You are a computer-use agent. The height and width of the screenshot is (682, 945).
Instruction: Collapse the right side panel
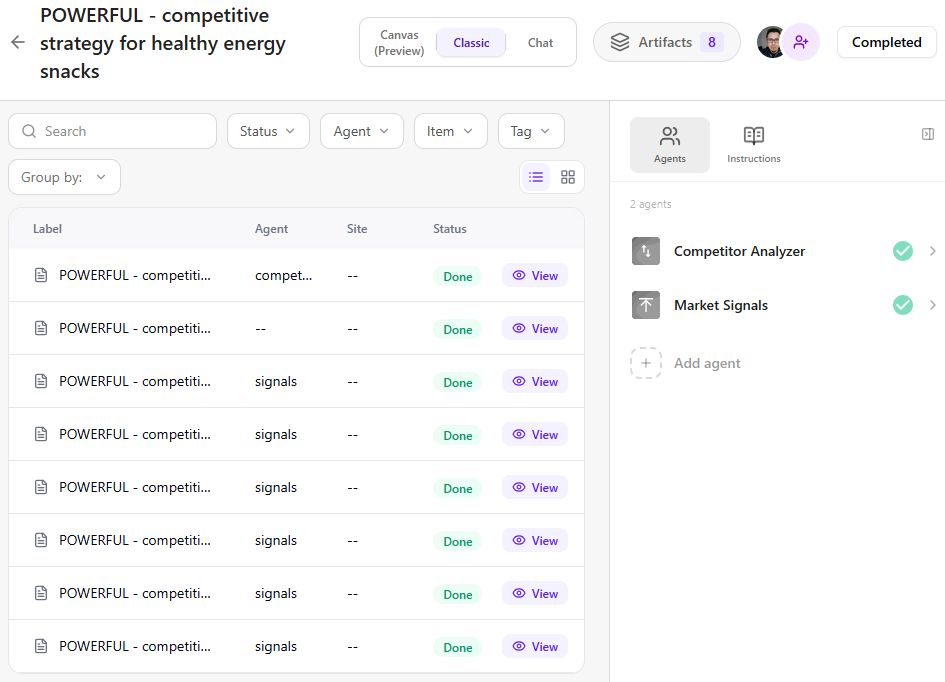(x=927, y=134)
